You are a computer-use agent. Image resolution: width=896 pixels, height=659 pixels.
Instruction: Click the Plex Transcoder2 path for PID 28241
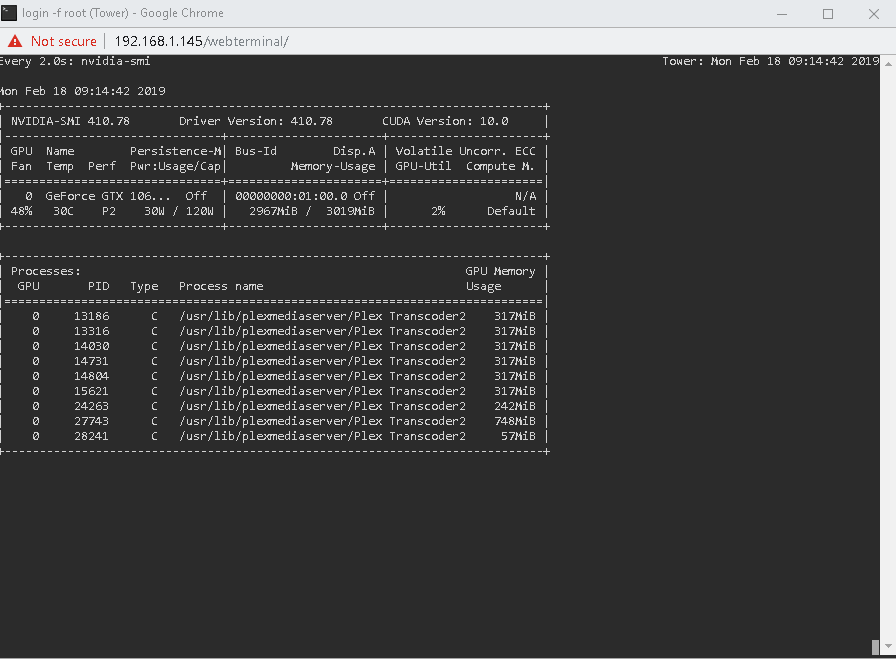click(322, 436)
